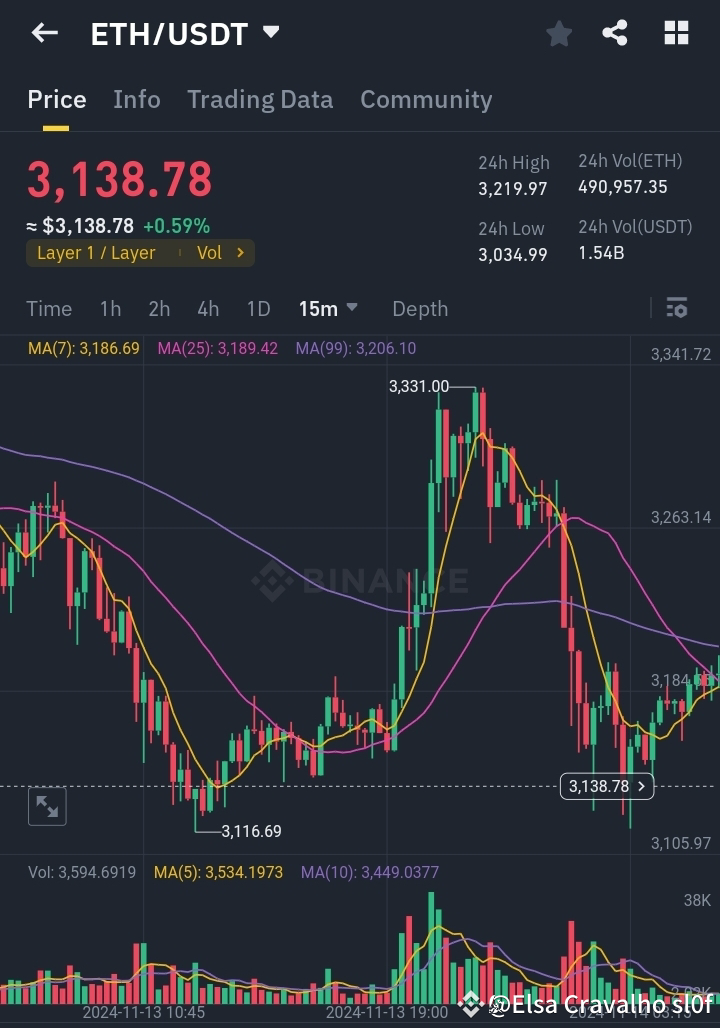Screen dimensions: 720x1028
Task: Tap the apps grid icon top right
Action: (676, 32)
